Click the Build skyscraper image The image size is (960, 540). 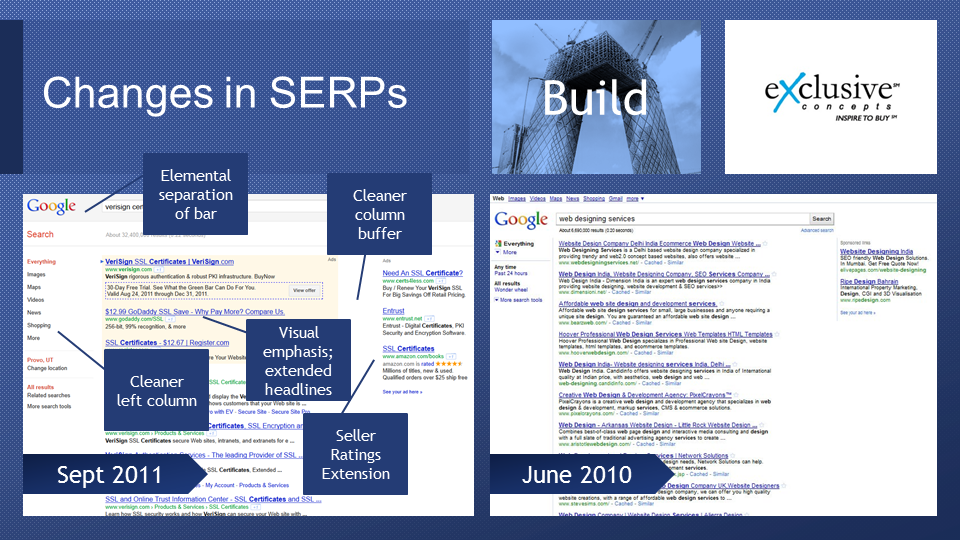tap(596, 97)
